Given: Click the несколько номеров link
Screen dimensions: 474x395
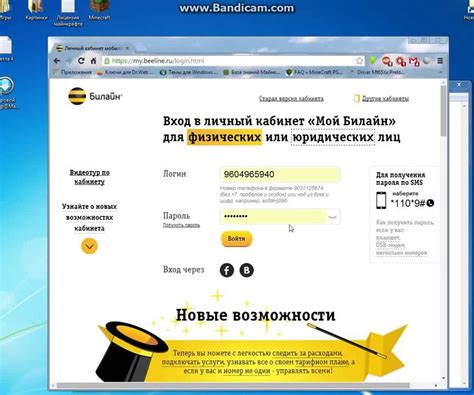Looking at the screenshot, I should click(x=401, y=253).
